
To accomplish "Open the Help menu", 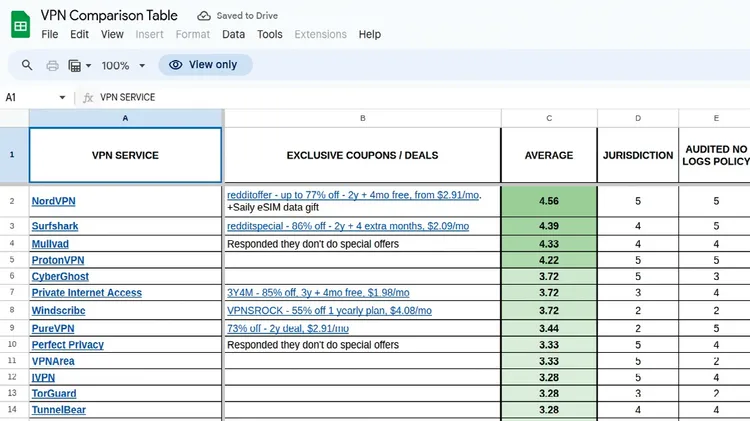I will (x=370, y=34).
